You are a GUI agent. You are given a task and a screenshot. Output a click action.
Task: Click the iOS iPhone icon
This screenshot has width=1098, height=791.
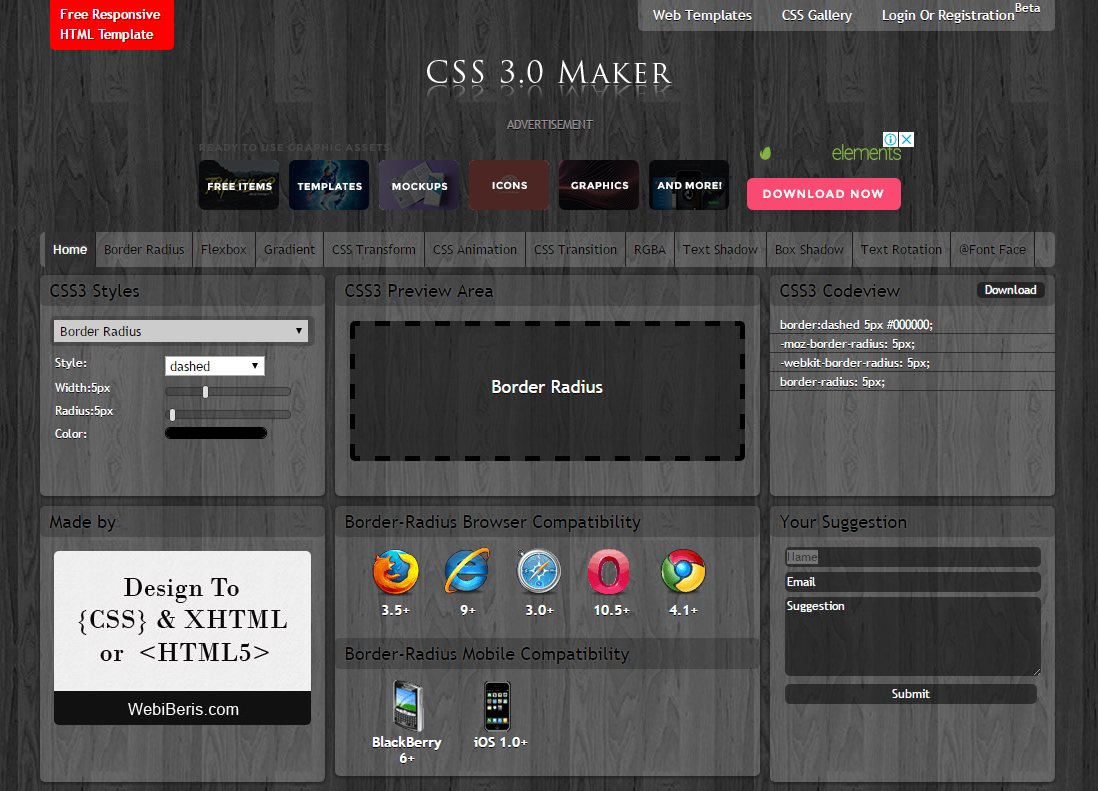(x=497, y=706)
